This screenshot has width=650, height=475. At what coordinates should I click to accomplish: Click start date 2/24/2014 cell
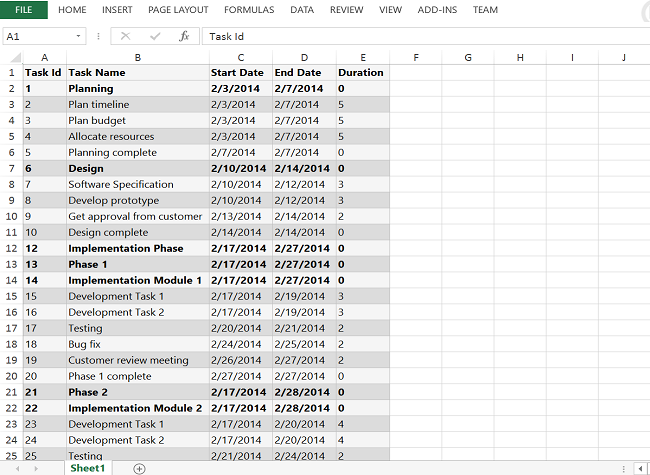pos(241,344)
